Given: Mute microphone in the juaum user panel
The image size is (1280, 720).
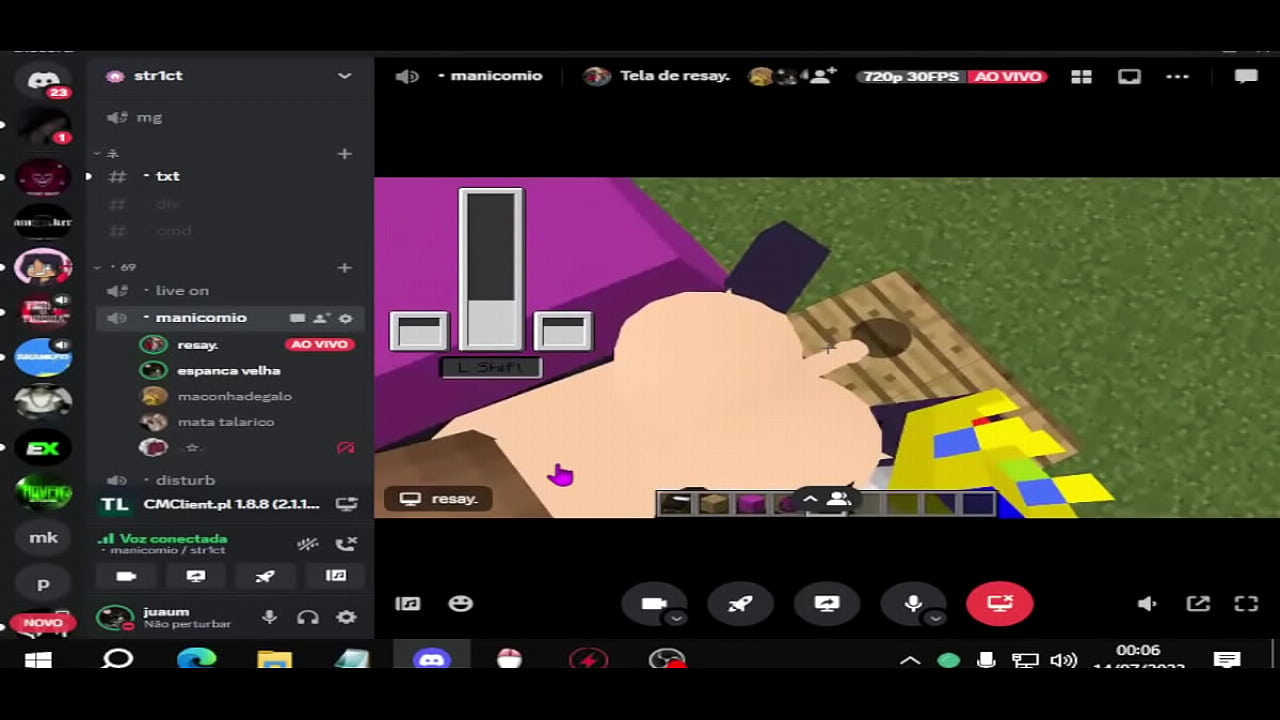Looking at the screenshot, I should 269,618.
